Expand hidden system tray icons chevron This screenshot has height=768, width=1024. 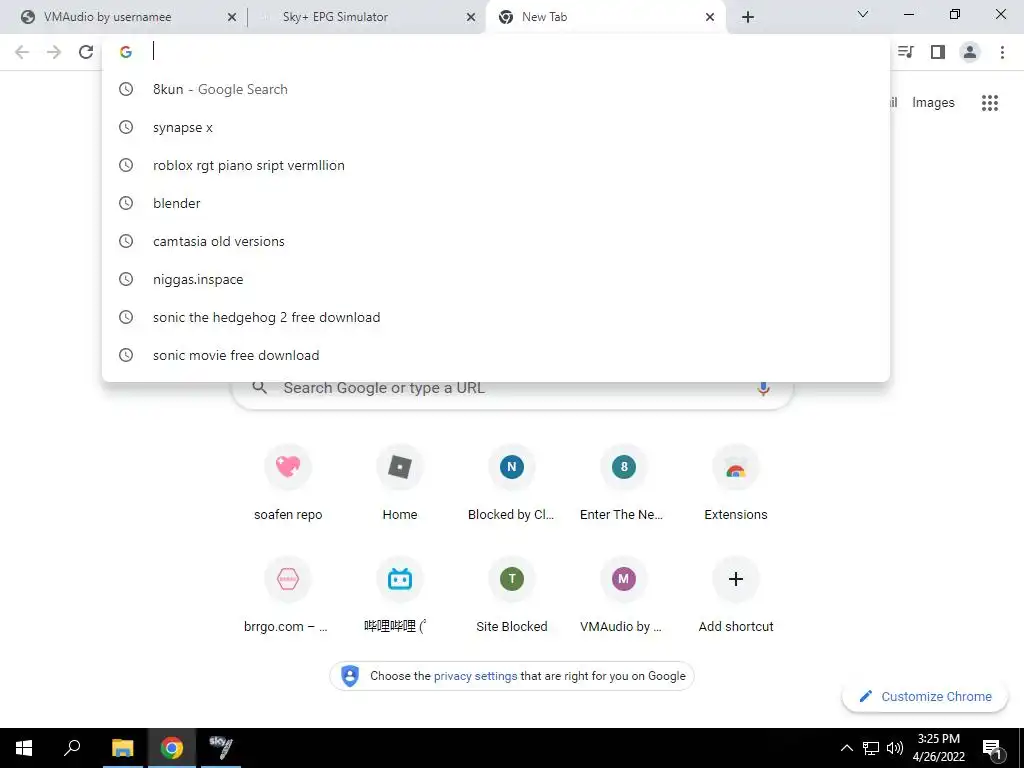pos(846,748)
